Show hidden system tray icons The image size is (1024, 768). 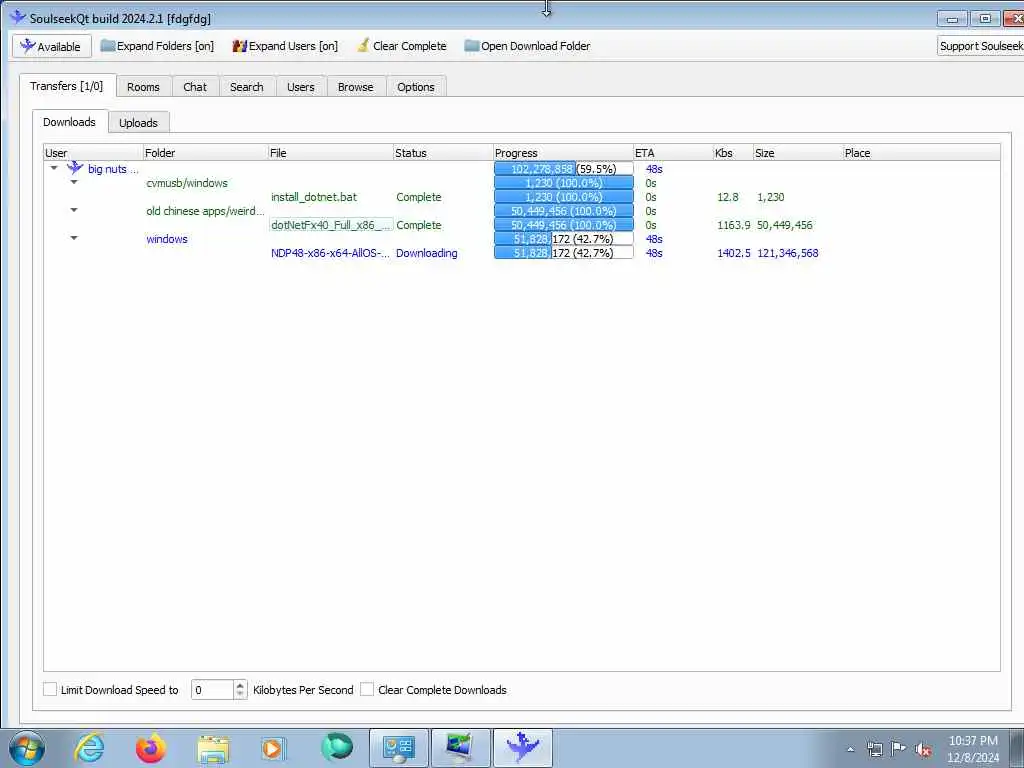tap(850, 750)
